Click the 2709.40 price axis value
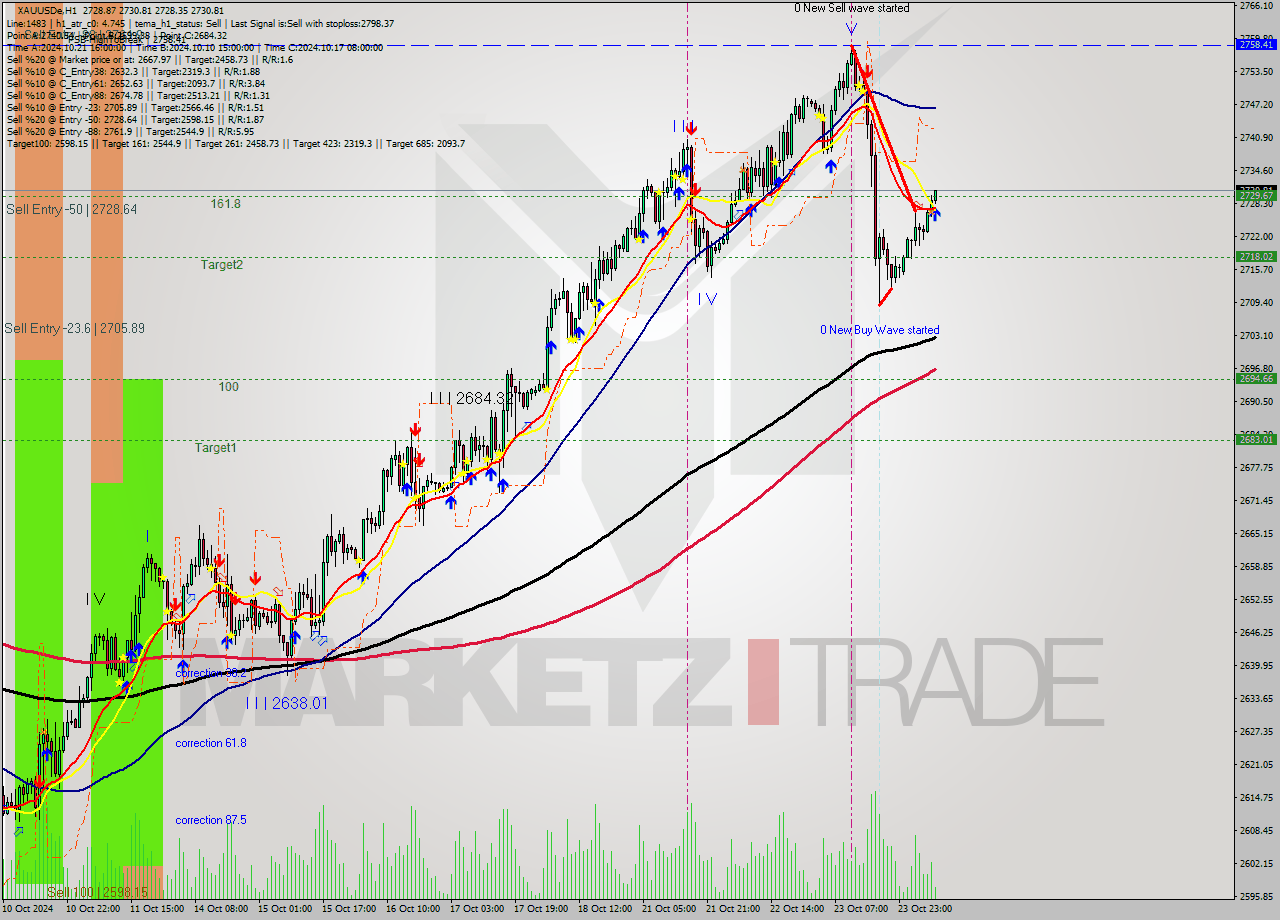This screenshot has width=1280, height=920. (x=1257, y=302)
